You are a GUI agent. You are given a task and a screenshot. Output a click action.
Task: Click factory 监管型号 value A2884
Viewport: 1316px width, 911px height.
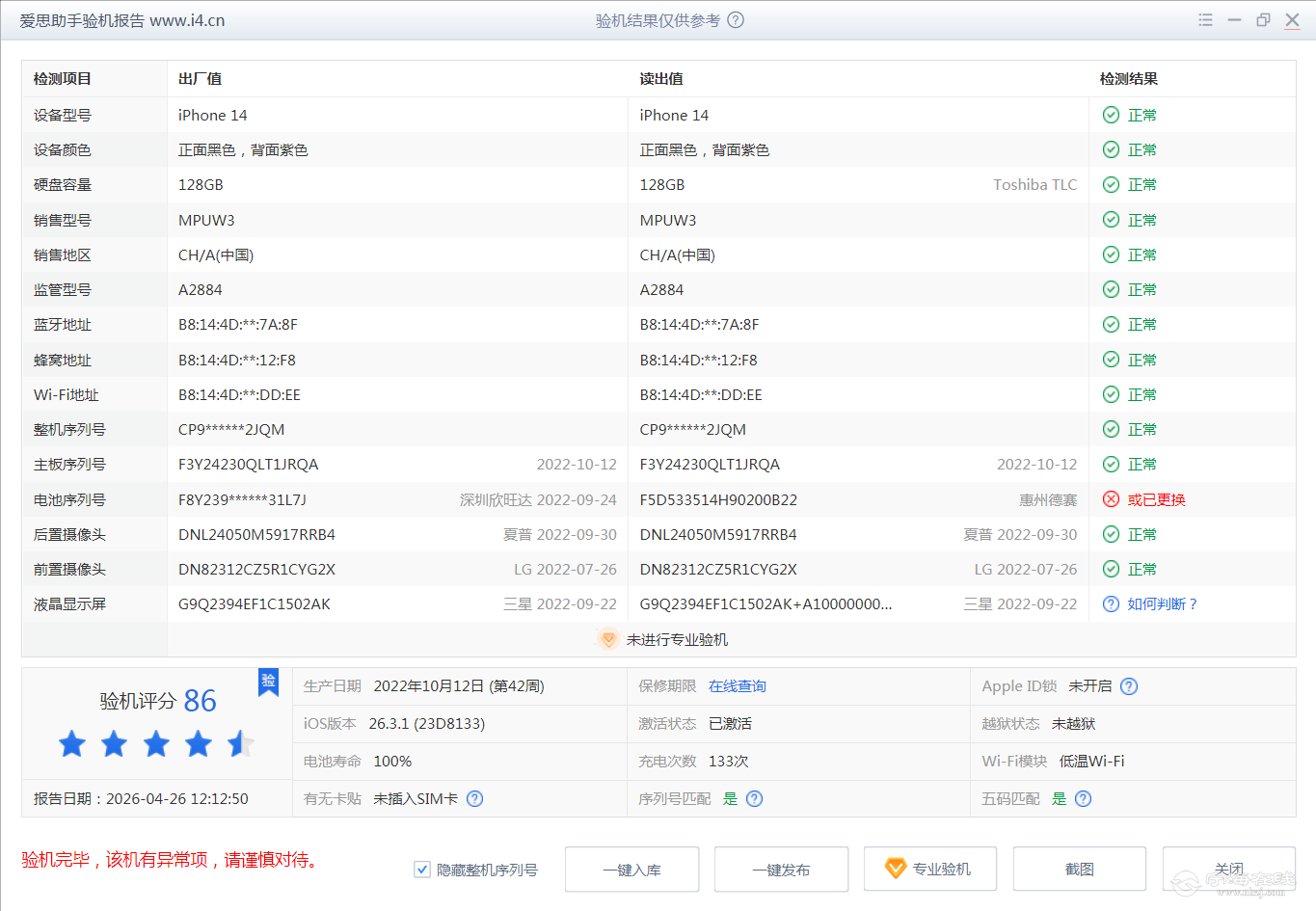point(201,289)
